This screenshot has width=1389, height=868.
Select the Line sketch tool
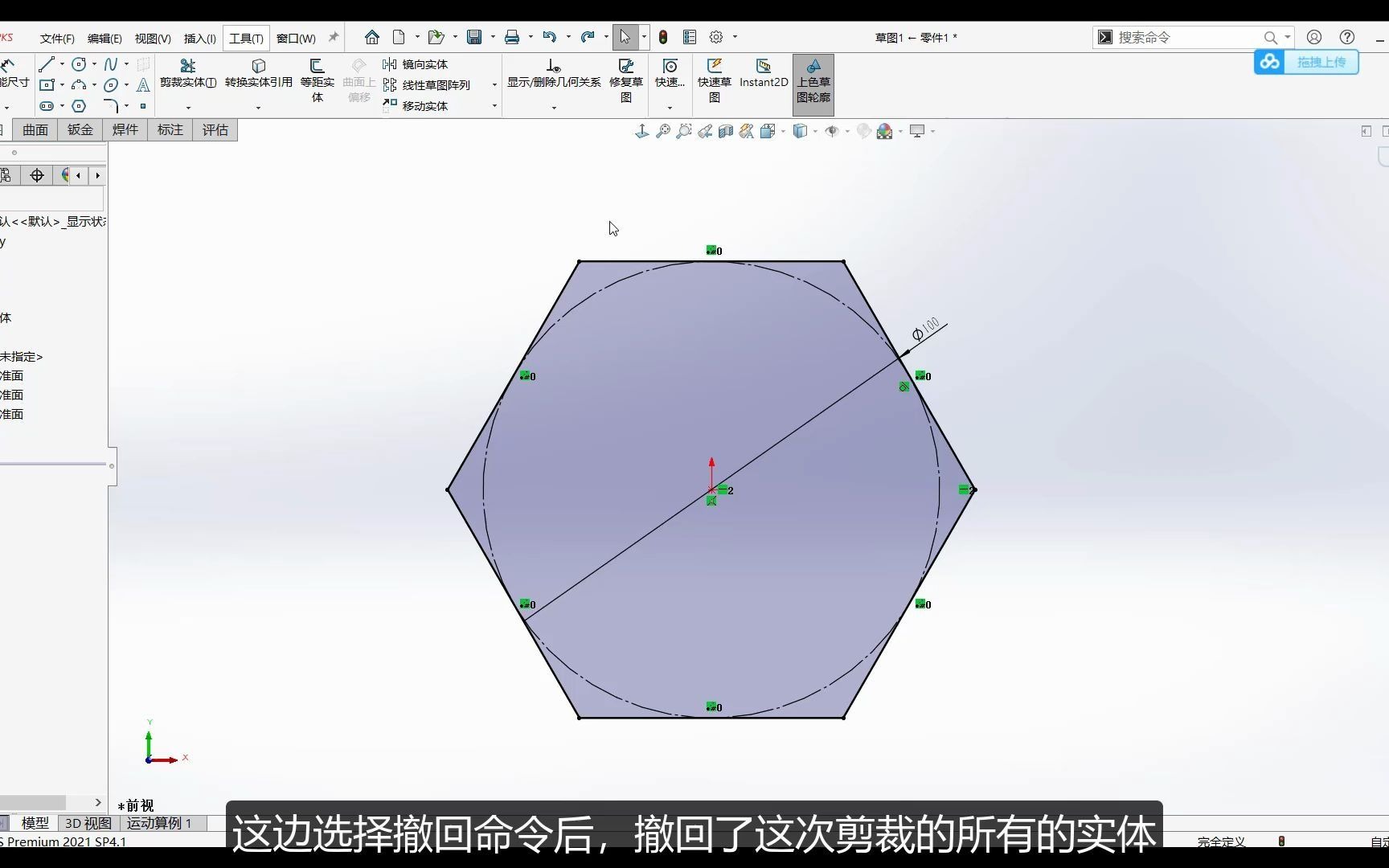pyautogui.click(x=47, y=63)
